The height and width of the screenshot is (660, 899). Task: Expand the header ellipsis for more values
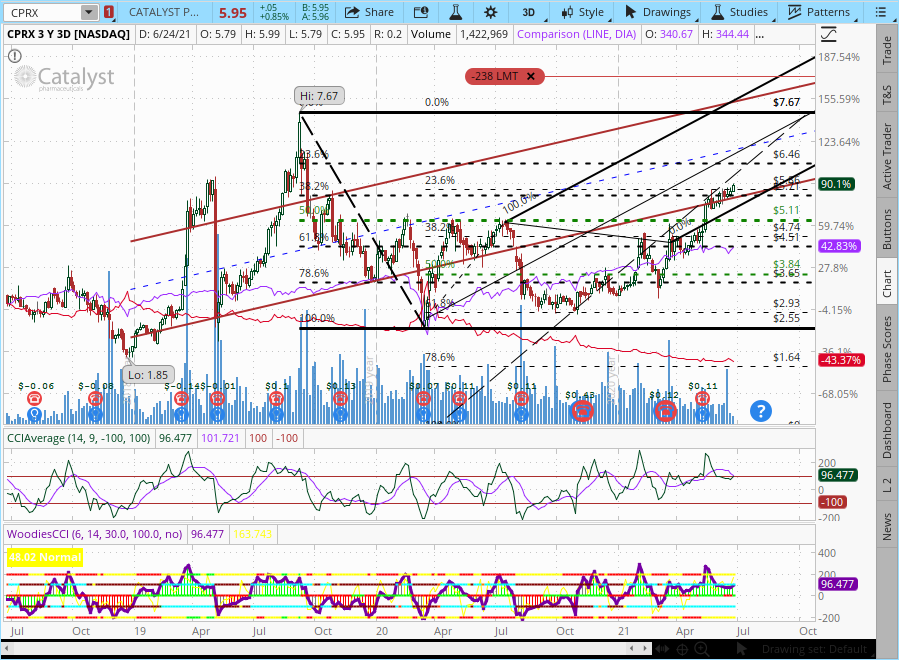760,34
